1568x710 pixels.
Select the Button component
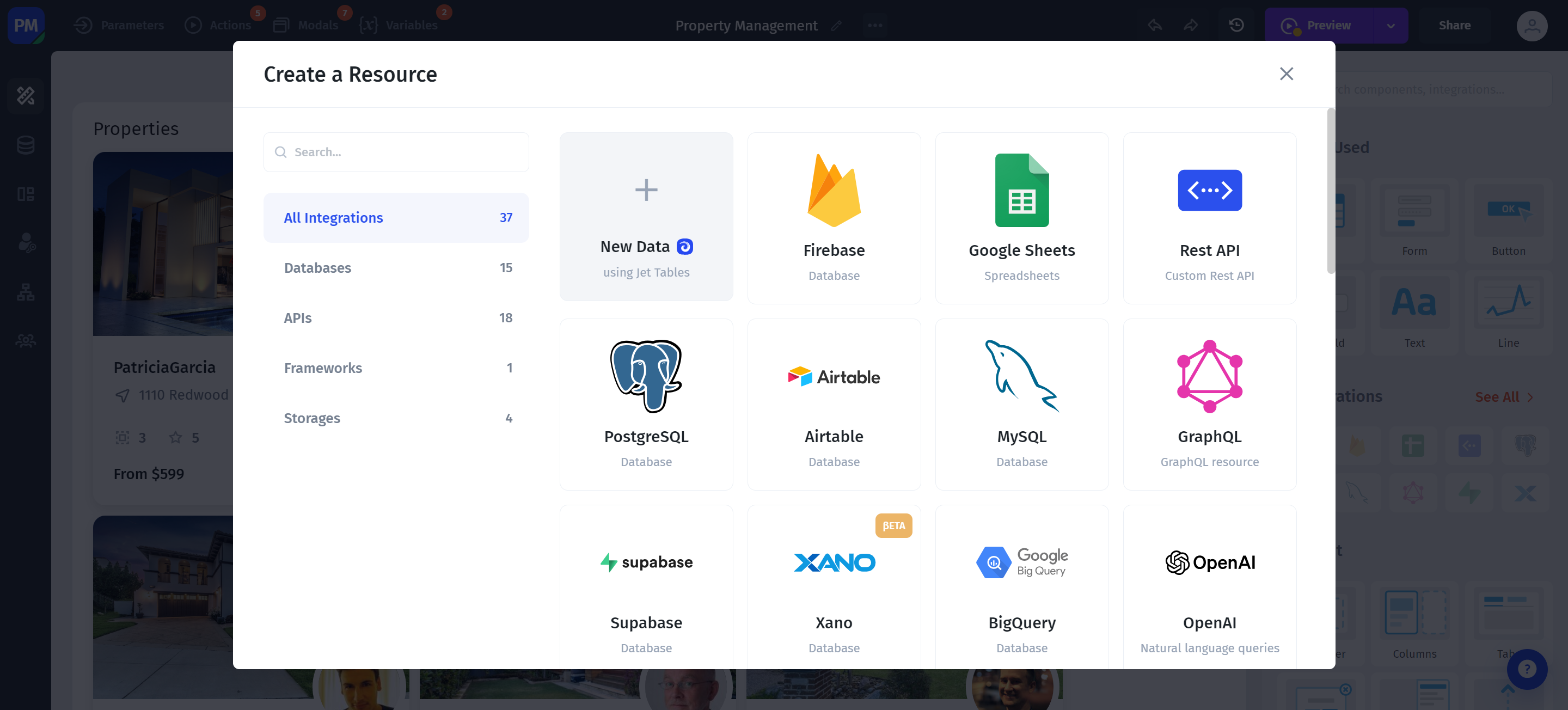1508,222
